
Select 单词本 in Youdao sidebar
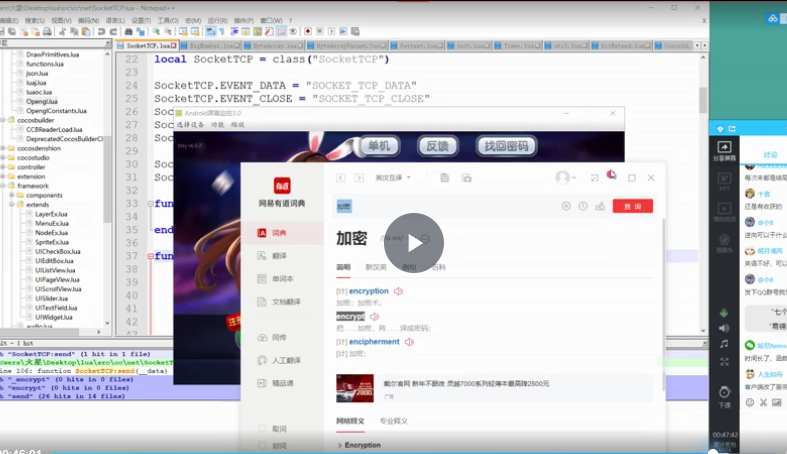pyautogui.click(x=283, y=278)
